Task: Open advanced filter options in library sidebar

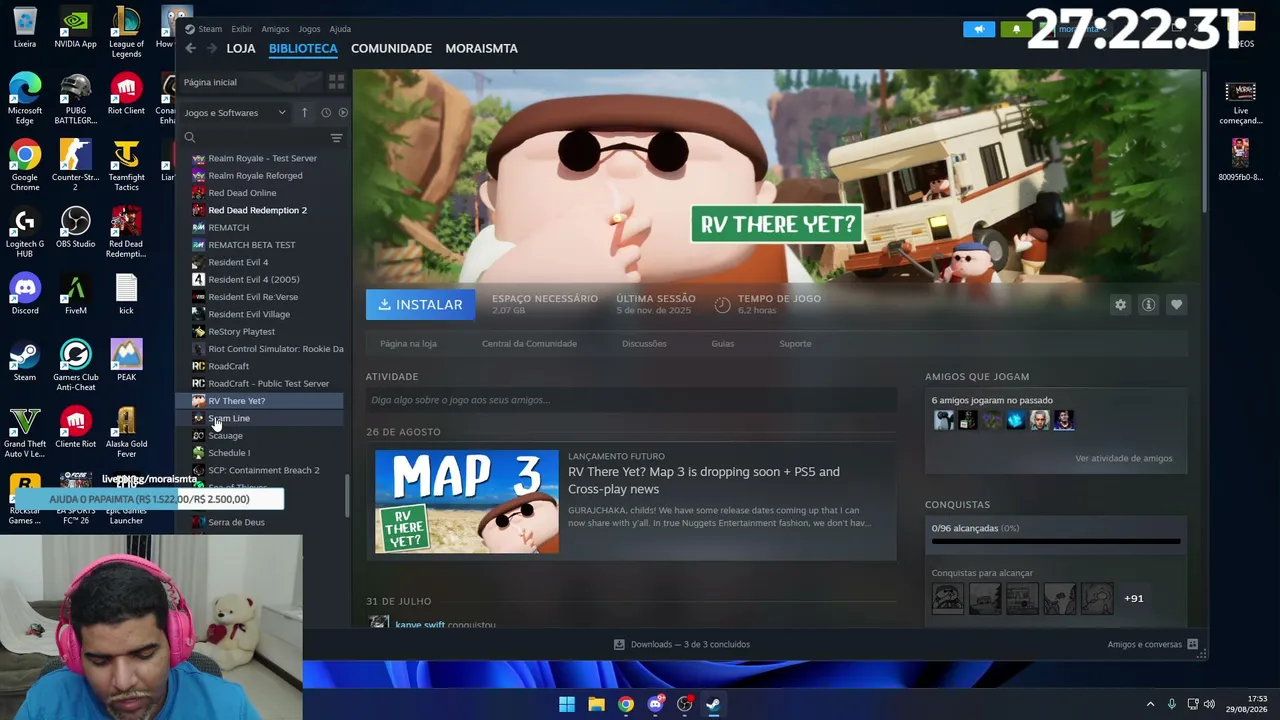Action: pos(336,138)
